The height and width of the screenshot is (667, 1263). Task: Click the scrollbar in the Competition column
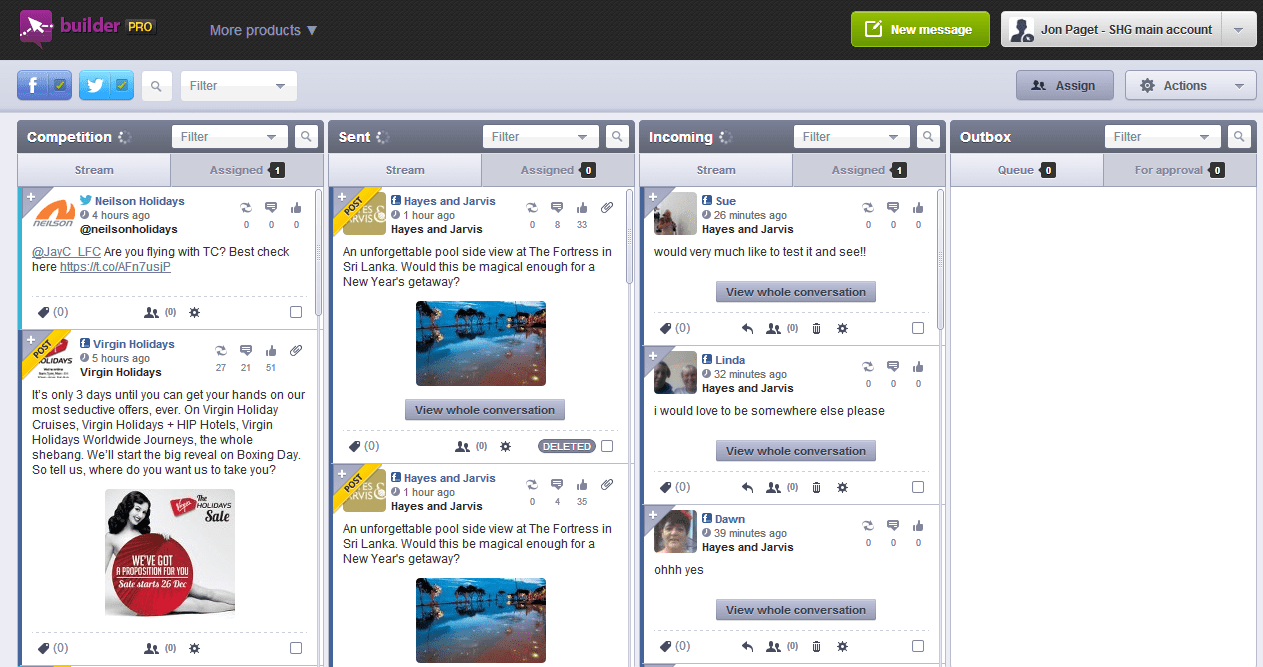(x=319, y=250)
